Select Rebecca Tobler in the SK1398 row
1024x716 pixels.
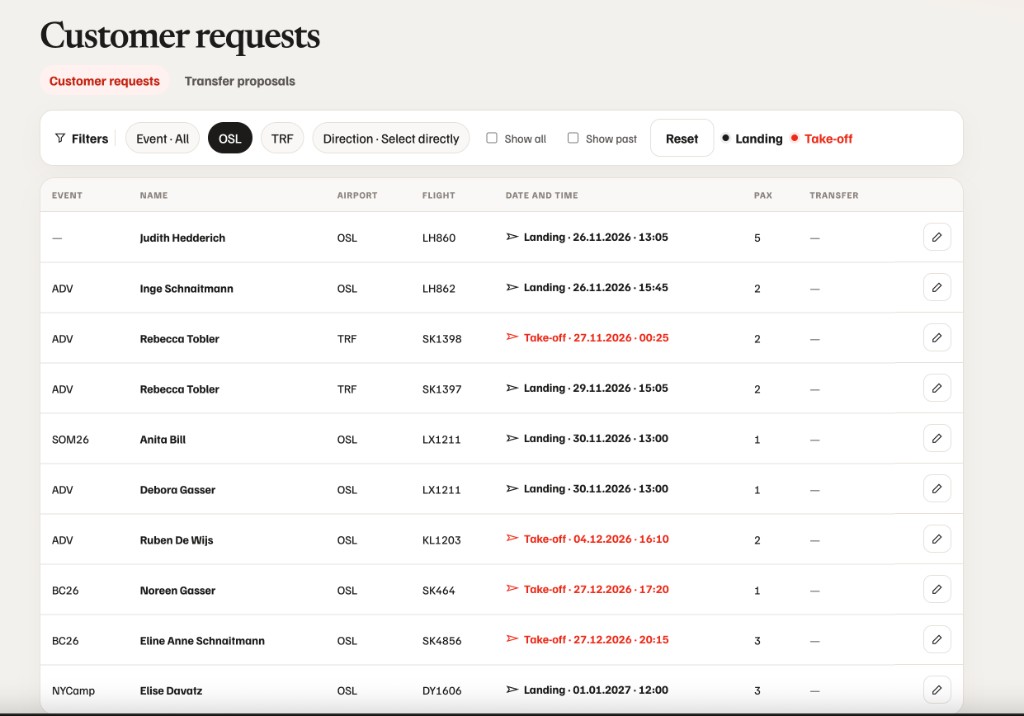(180, 338)
